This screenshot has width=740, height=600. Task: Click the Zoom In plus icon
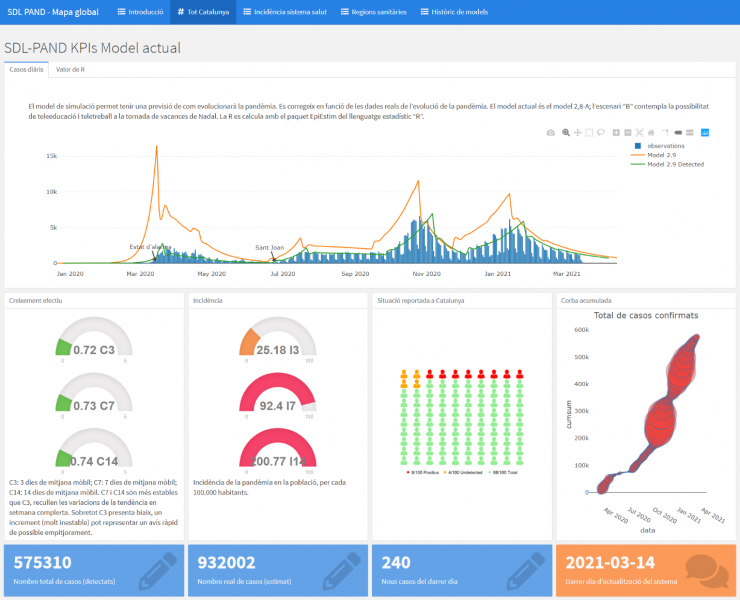click(x=616, y=132)
